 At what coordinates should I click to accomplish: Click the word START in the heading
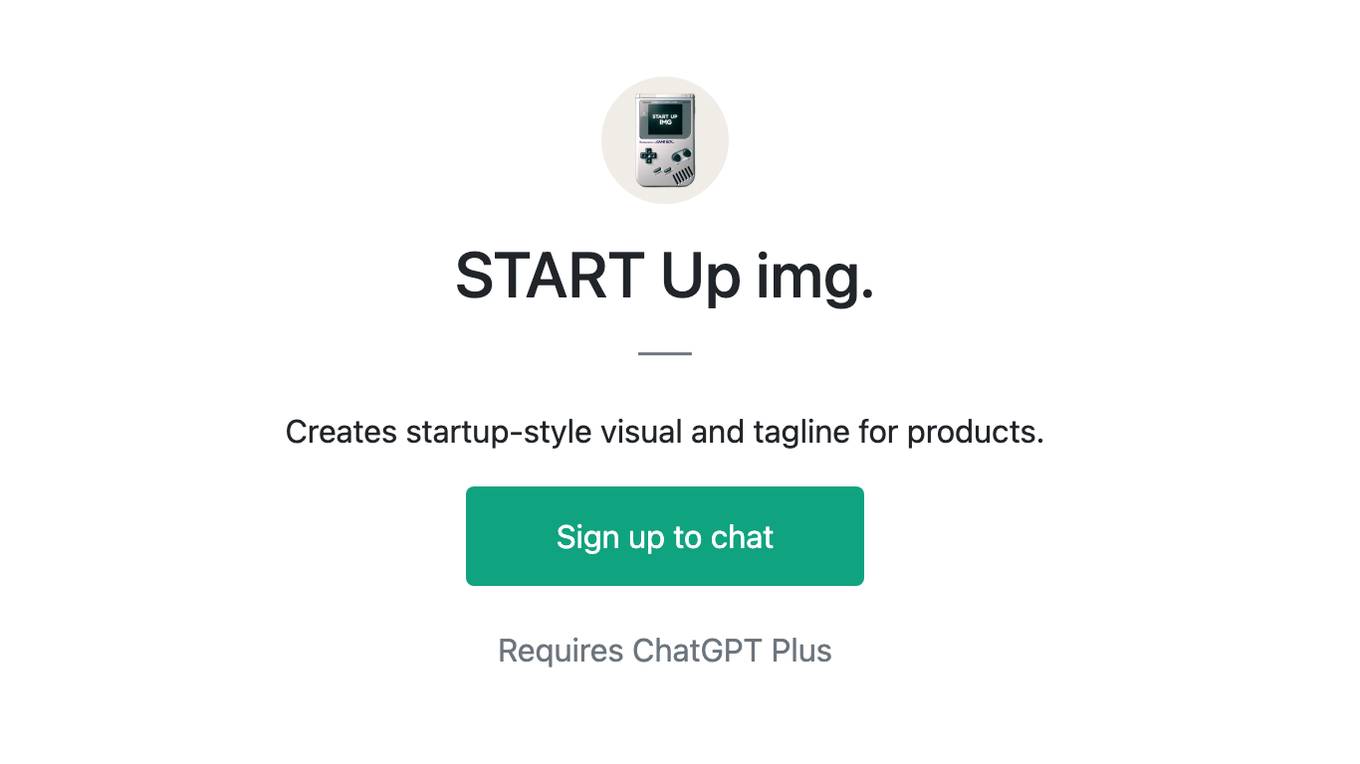[549, 276]
